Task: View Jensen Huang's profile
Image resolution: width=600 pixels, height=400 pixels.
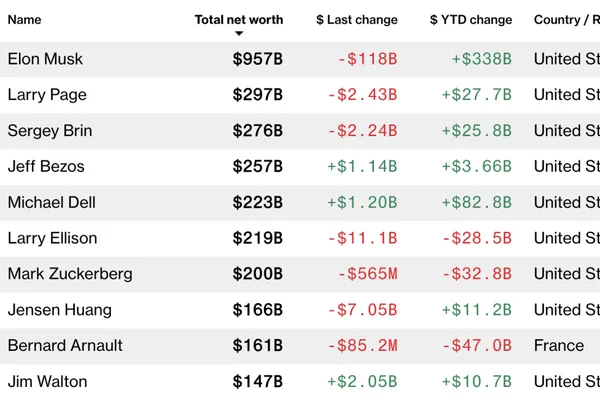Action: pyautogui.click(x=60, y=310)
